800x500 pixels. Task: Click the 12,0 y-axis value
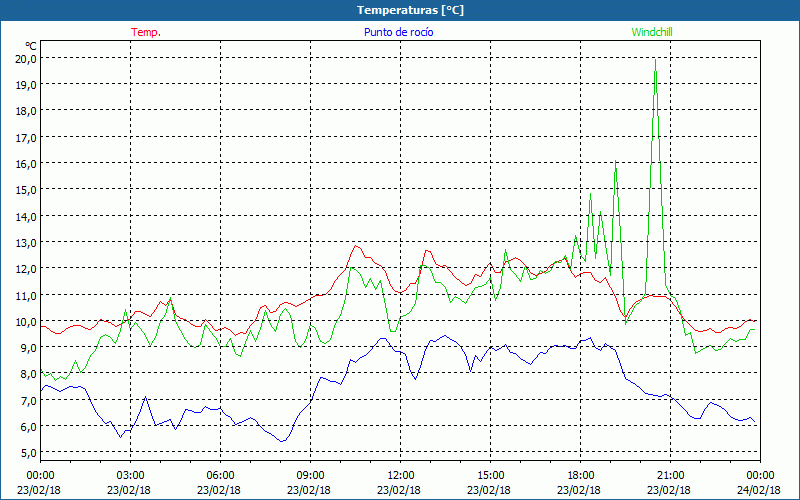pyautogui.click(x=27, y=269)
